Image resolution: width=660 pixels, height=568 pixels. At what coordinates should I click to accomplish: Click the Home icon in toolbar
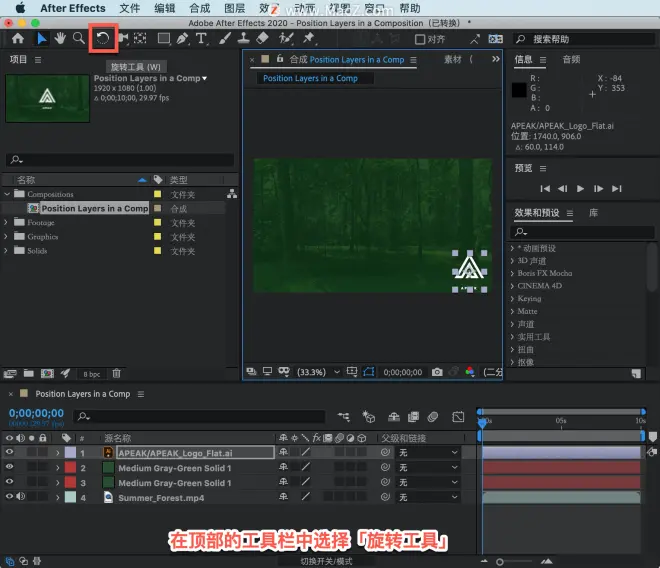(x=18, y=39)
